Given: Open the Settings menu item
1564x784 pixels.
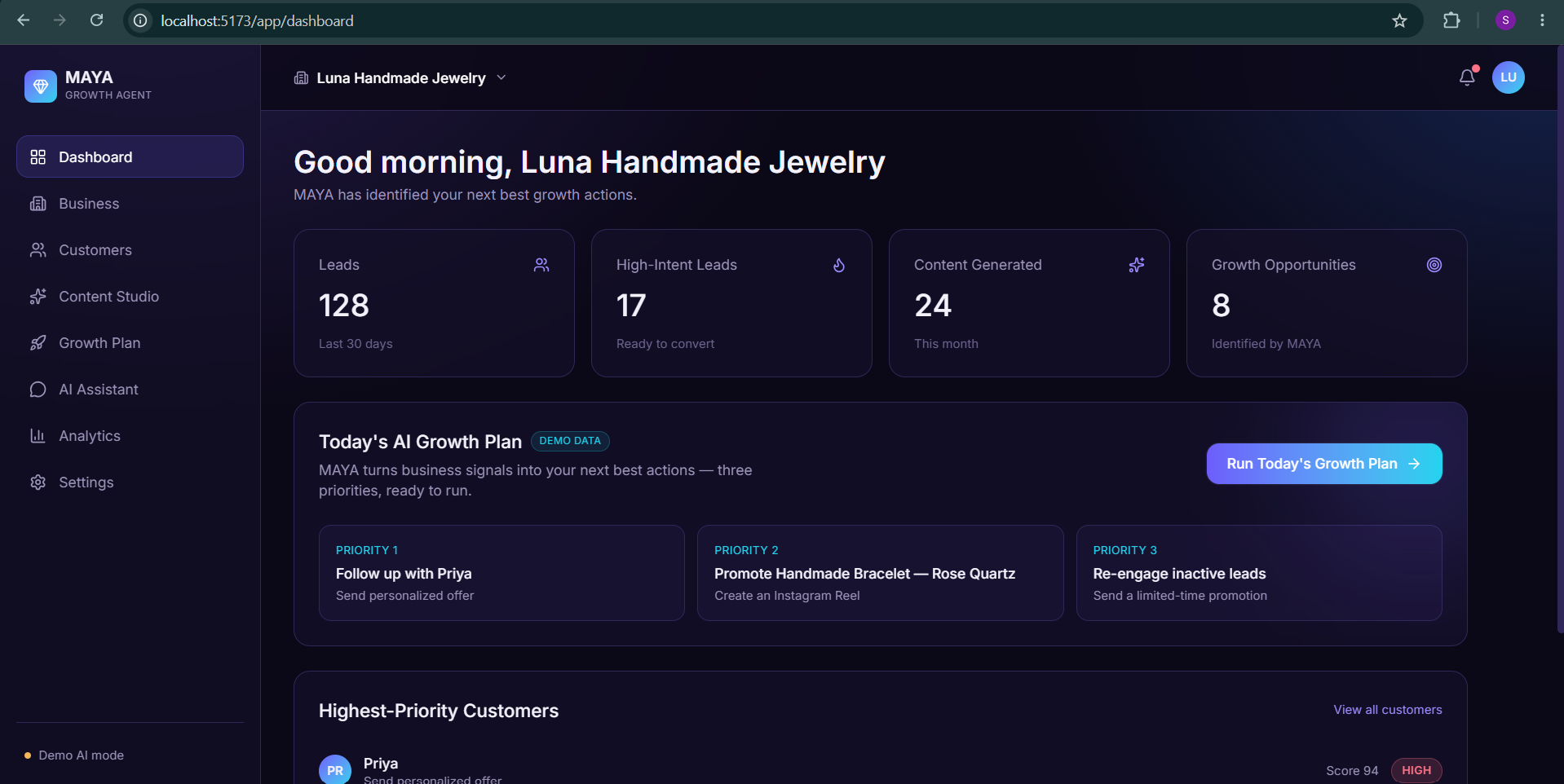Looking at the screenshot, I should 130,482.
